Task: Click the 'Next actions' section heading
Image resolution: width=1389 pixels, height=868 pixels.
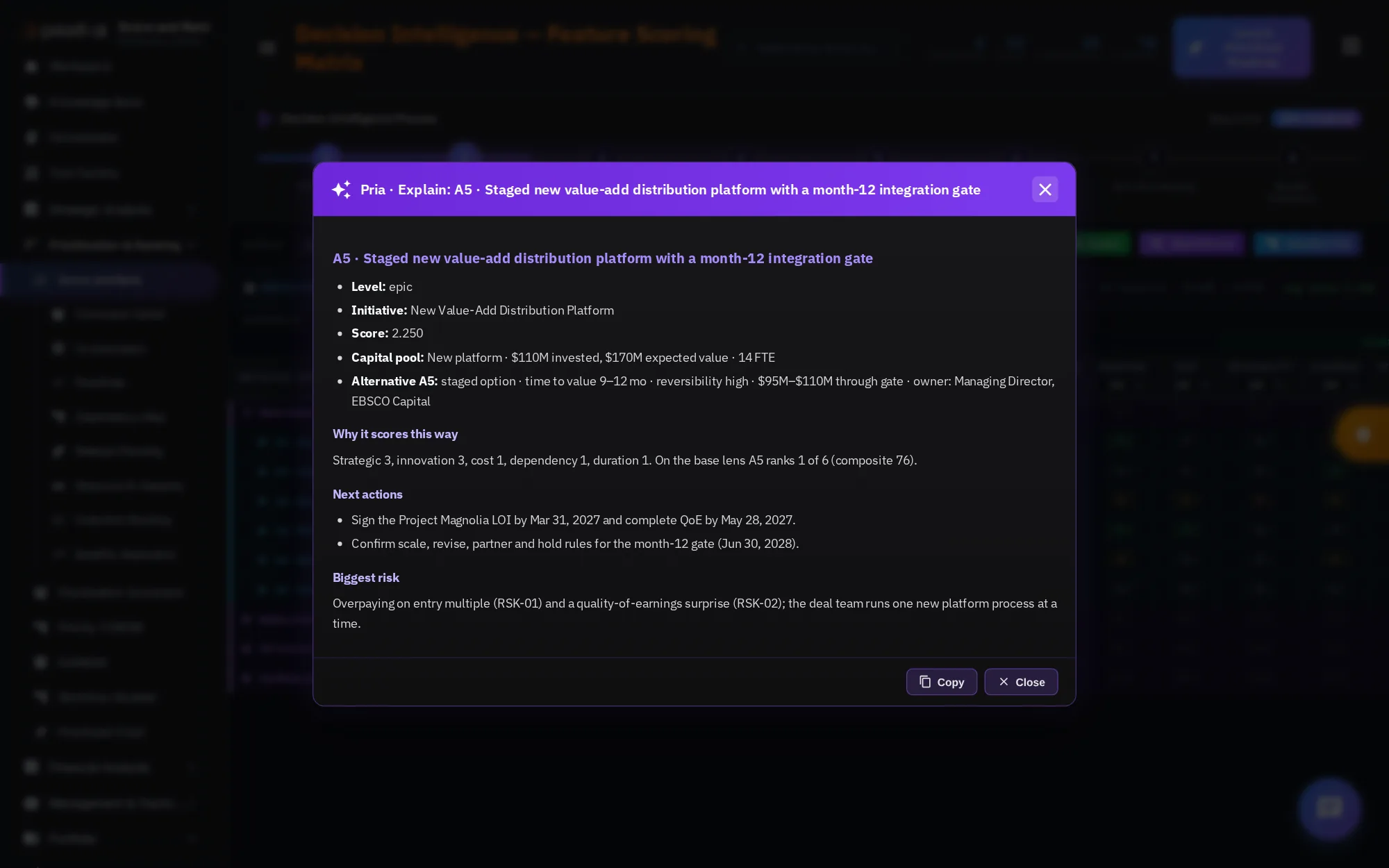Action: click(x=367, y=494)
